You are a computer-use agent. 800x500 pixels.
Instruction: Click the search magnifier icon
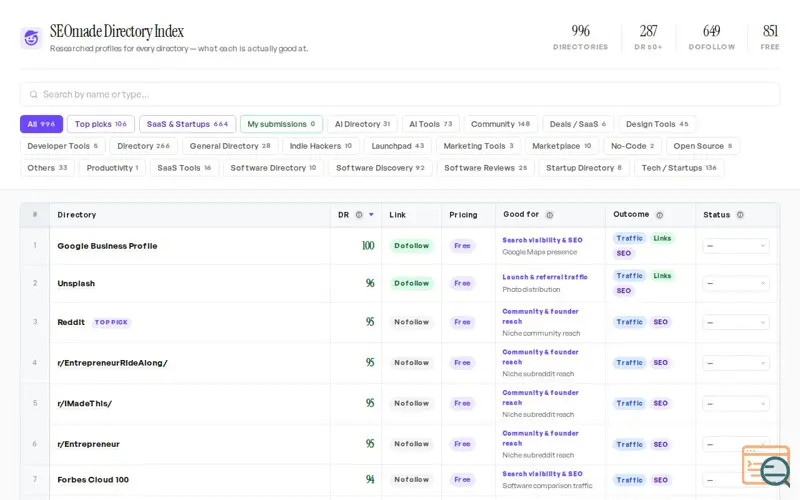pos(34,94)
